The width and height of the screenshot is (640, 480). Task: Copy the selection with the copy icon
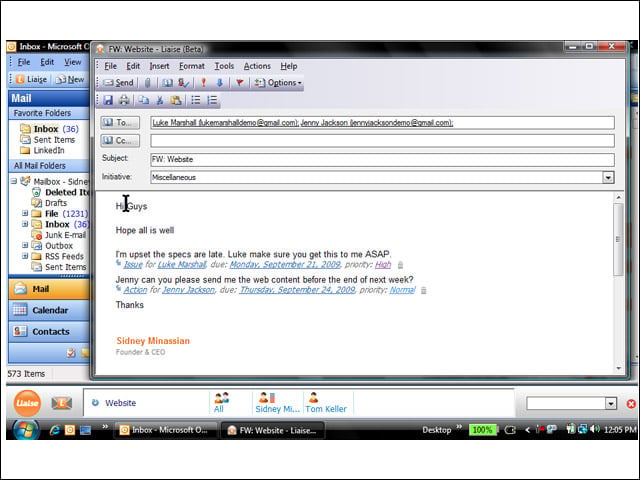143,100
